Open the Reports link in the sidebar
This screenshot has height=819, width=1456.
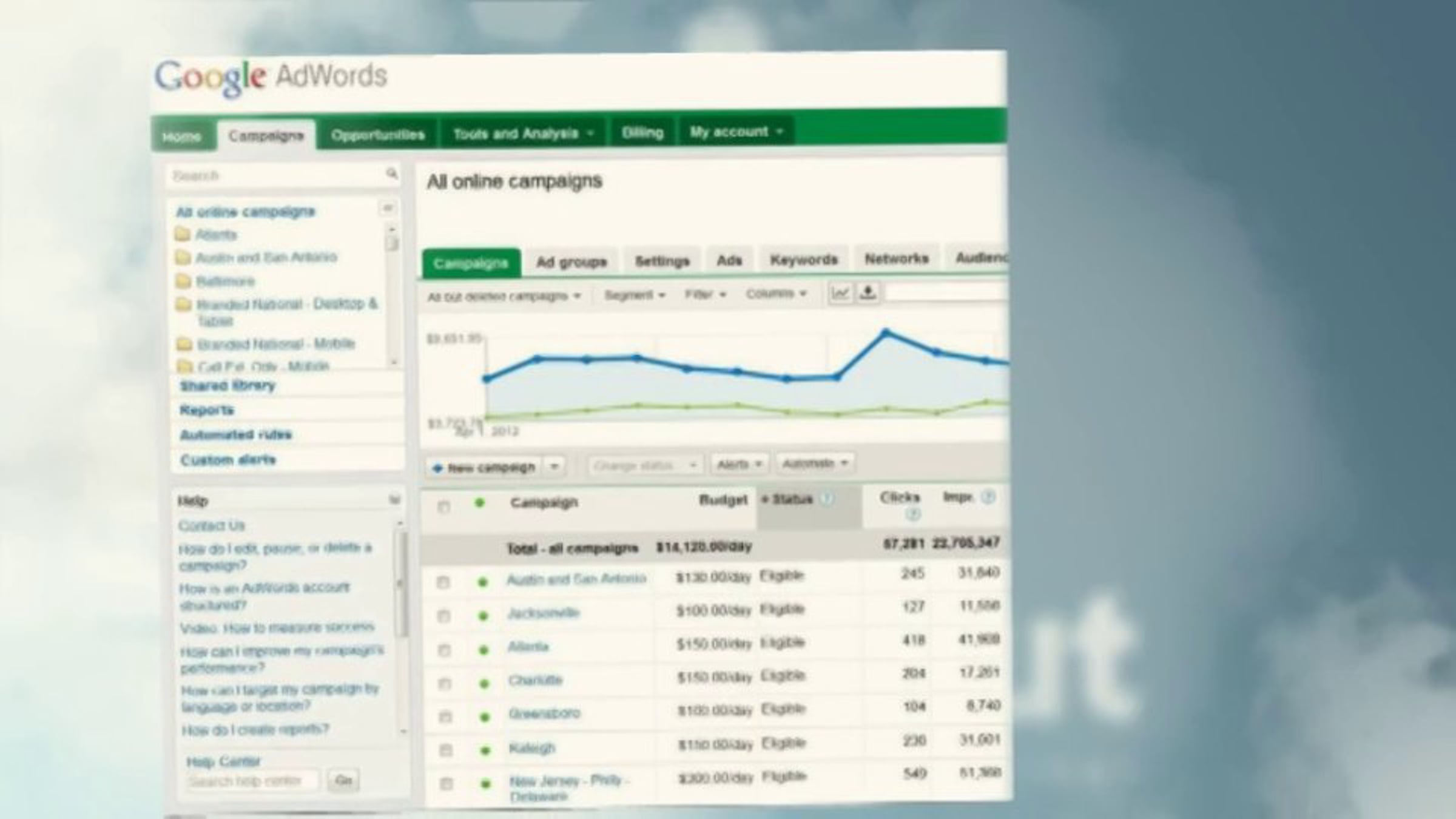point(207,410)
